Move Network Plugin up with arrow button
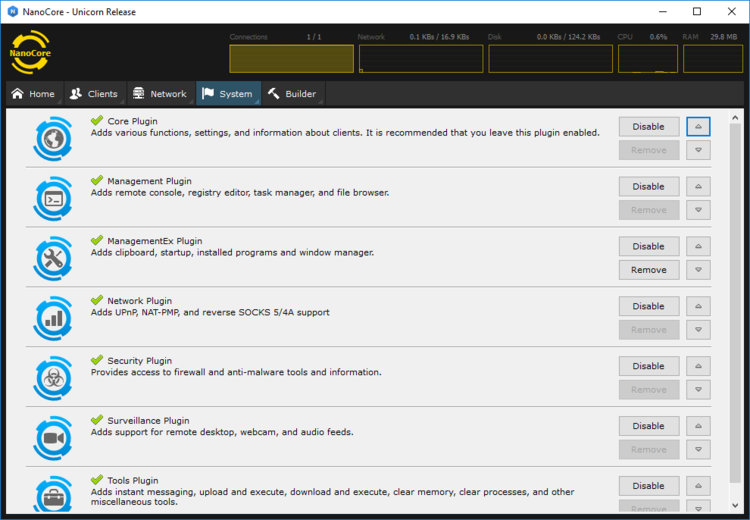 pos(698,306)
